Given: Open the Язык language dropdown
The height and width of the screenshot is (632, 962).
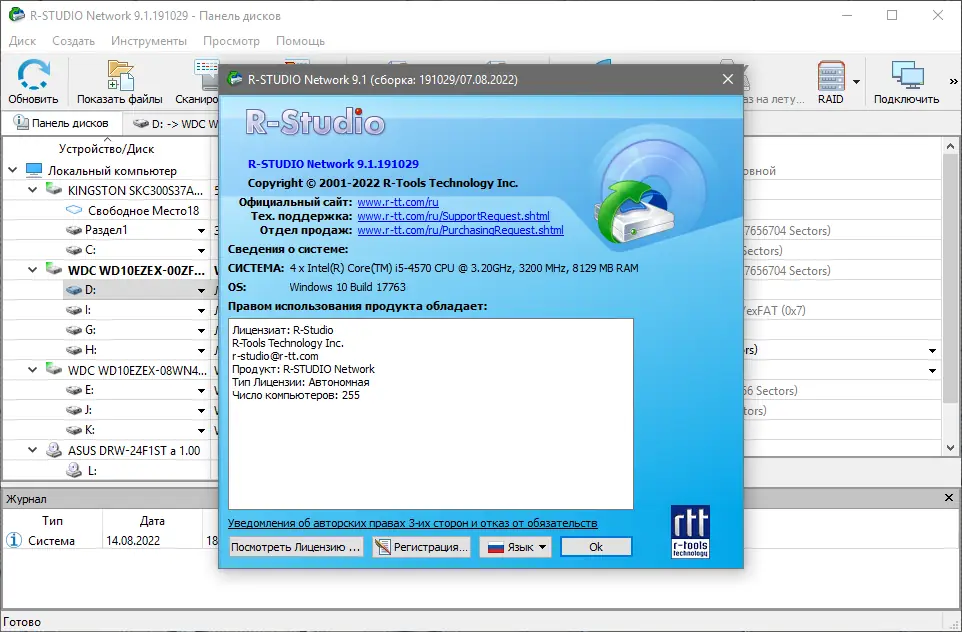Looking at the screenshot, I should click(514, 546).
